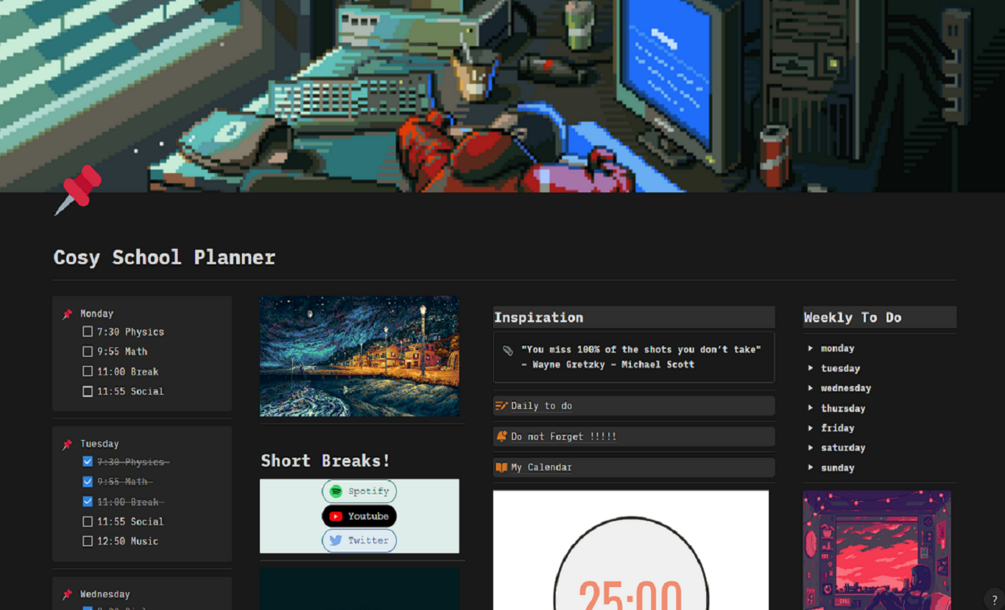The width and height of the screenshot is (1005, 610).
Task: Click the 12:50 Music task text
Action: click(128, 541)
